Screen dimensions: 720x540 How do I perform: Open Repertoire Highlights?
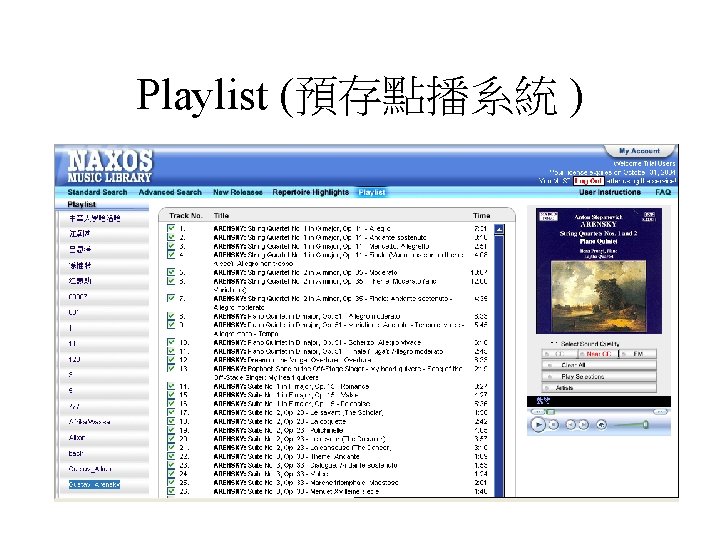(x=310, y=192)
